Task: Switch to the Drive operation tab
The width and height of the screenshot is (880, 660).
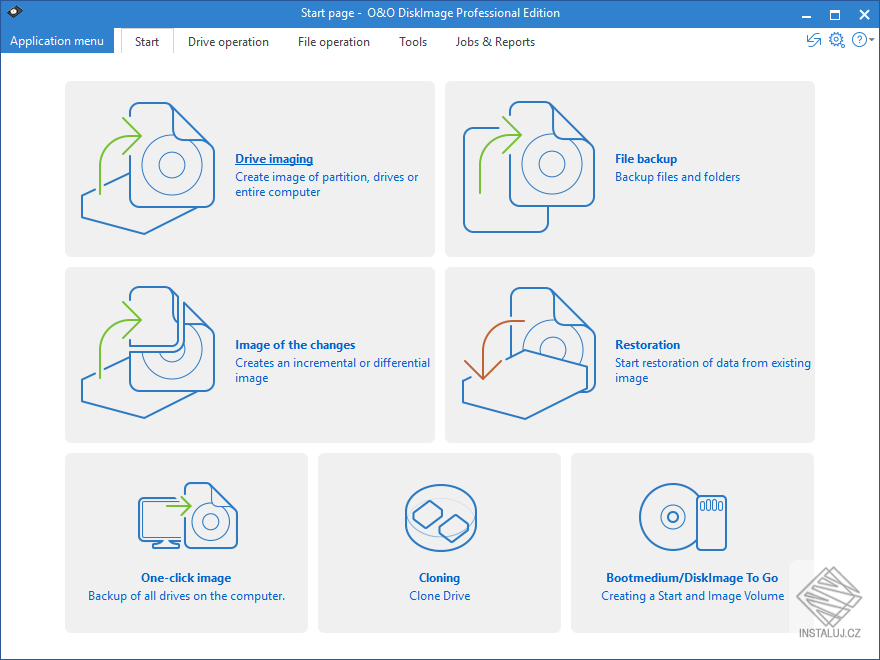Action: [228, 42]
